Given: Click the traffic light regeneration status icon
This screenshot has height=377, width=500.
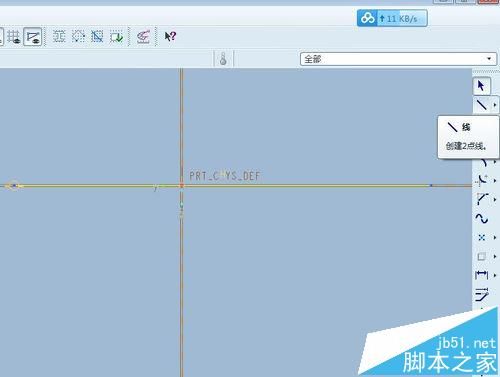Looking at the screenshot, I should tap(223, 59).
